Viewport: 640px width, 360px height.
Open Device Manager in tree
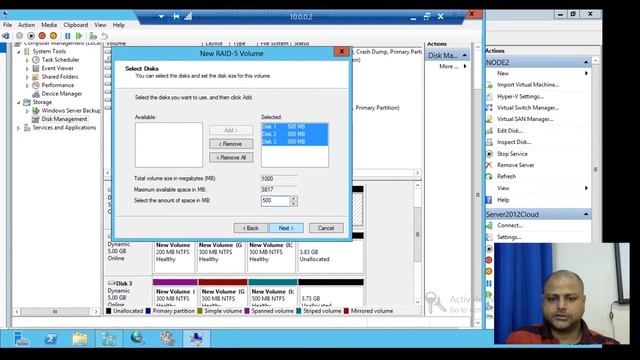[x=62, y=94]
